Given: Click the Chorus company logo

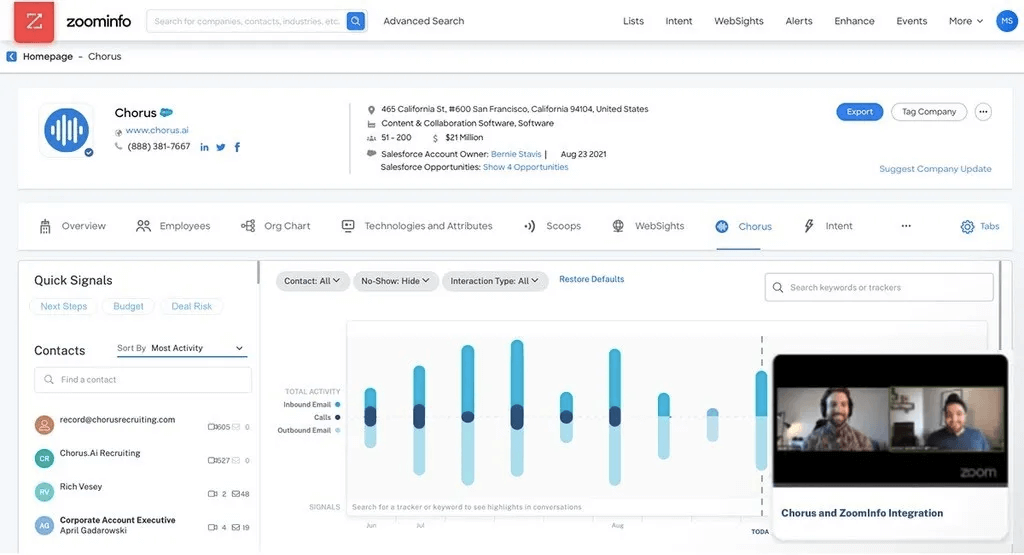Looking at the screenshot, I should click(x=66, y=130).
